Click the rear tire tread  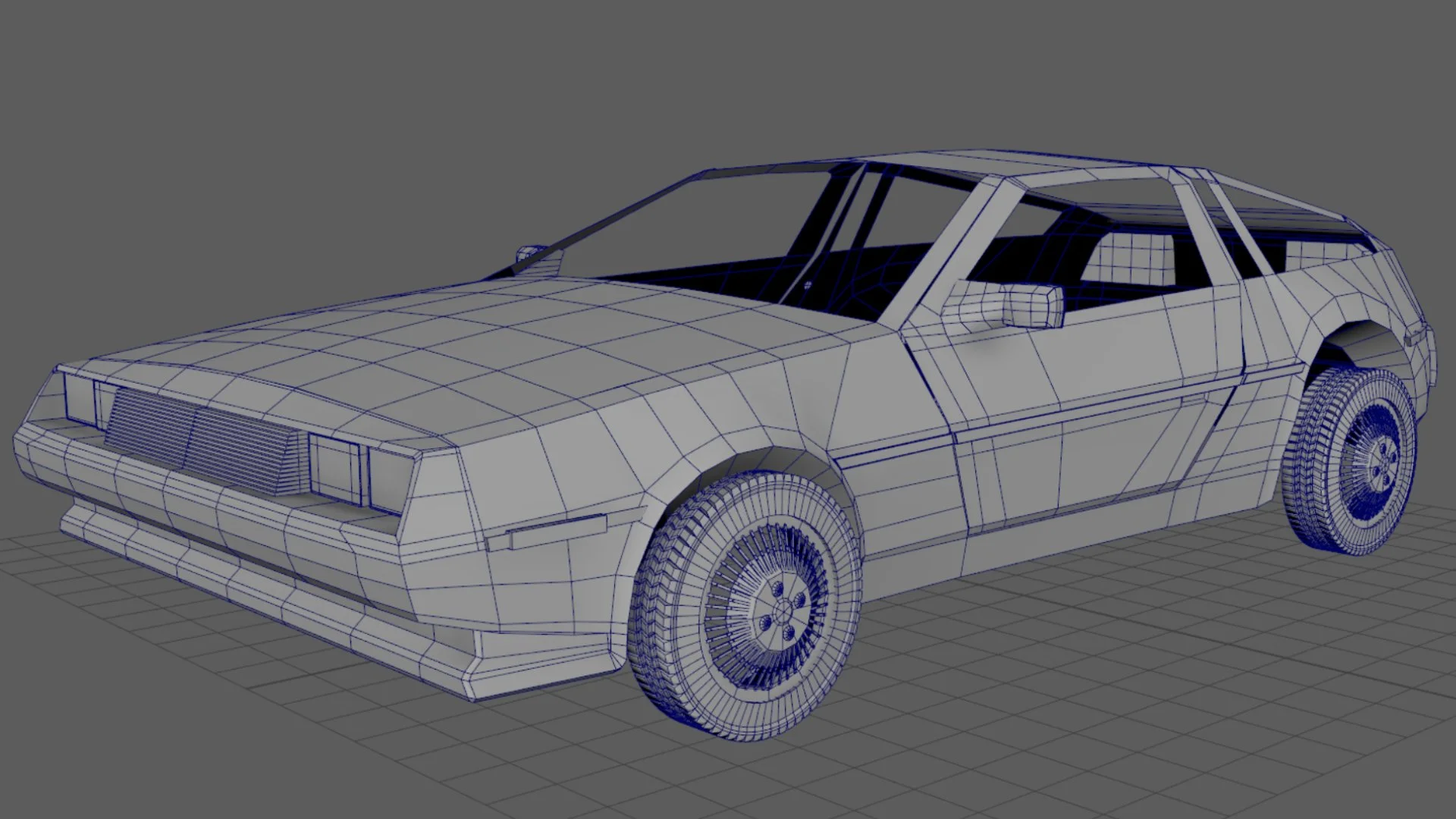coord(1308,463)
